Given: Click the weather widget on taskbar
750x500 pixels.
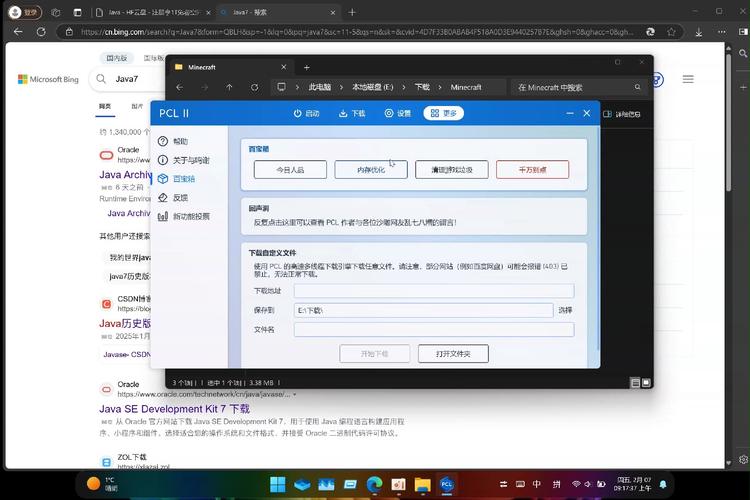Looking at the screenshot, I should (x=102, y=484).
